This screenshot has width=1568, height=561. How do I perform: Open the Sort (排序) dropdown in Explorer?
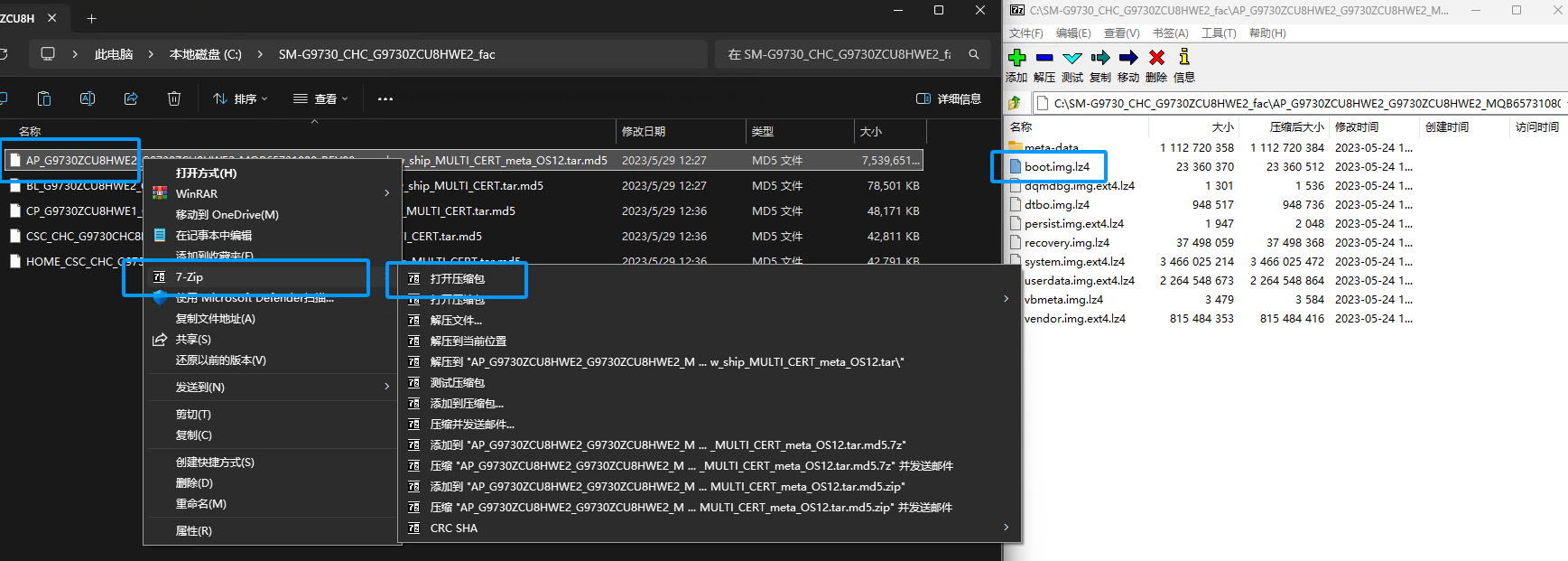[240, 98]
